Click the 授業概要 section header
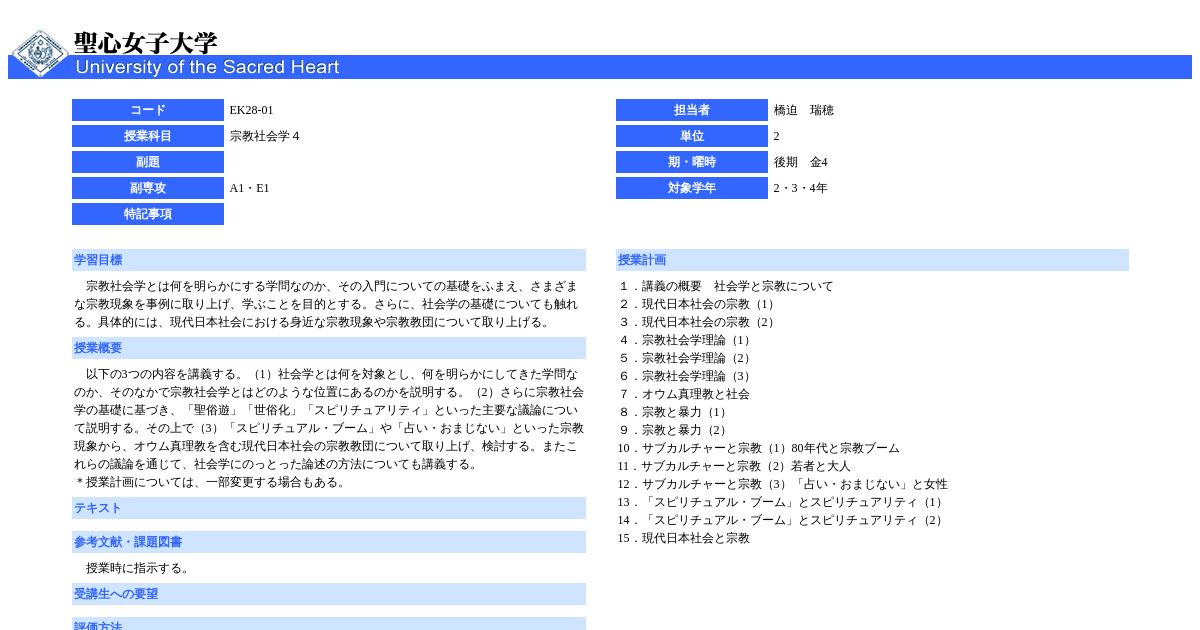Image resolution: width=1200 pixels, height=630 pixels. pyautogui.click(x=329, y=348)
